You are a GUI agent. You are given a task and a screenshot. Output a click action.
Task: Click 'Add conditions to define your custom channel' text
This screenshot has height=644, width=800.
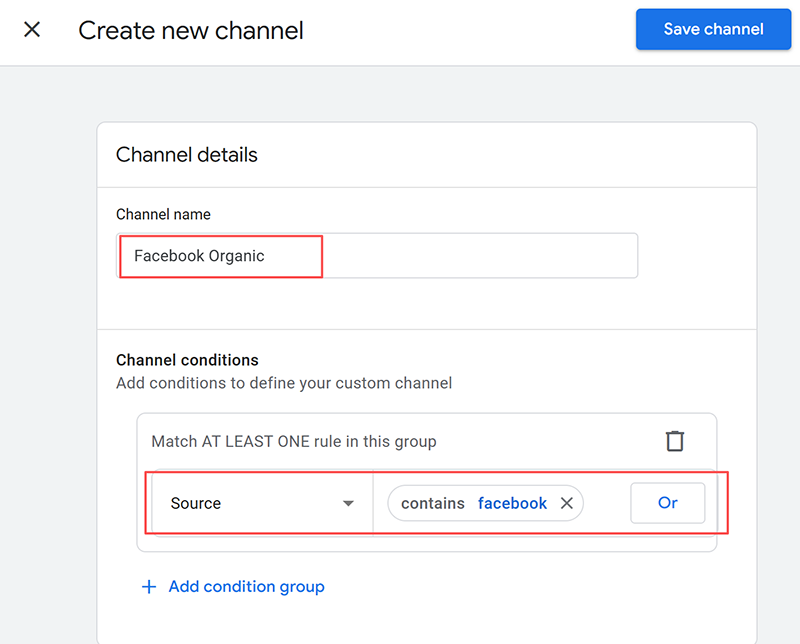click(284, 383)
